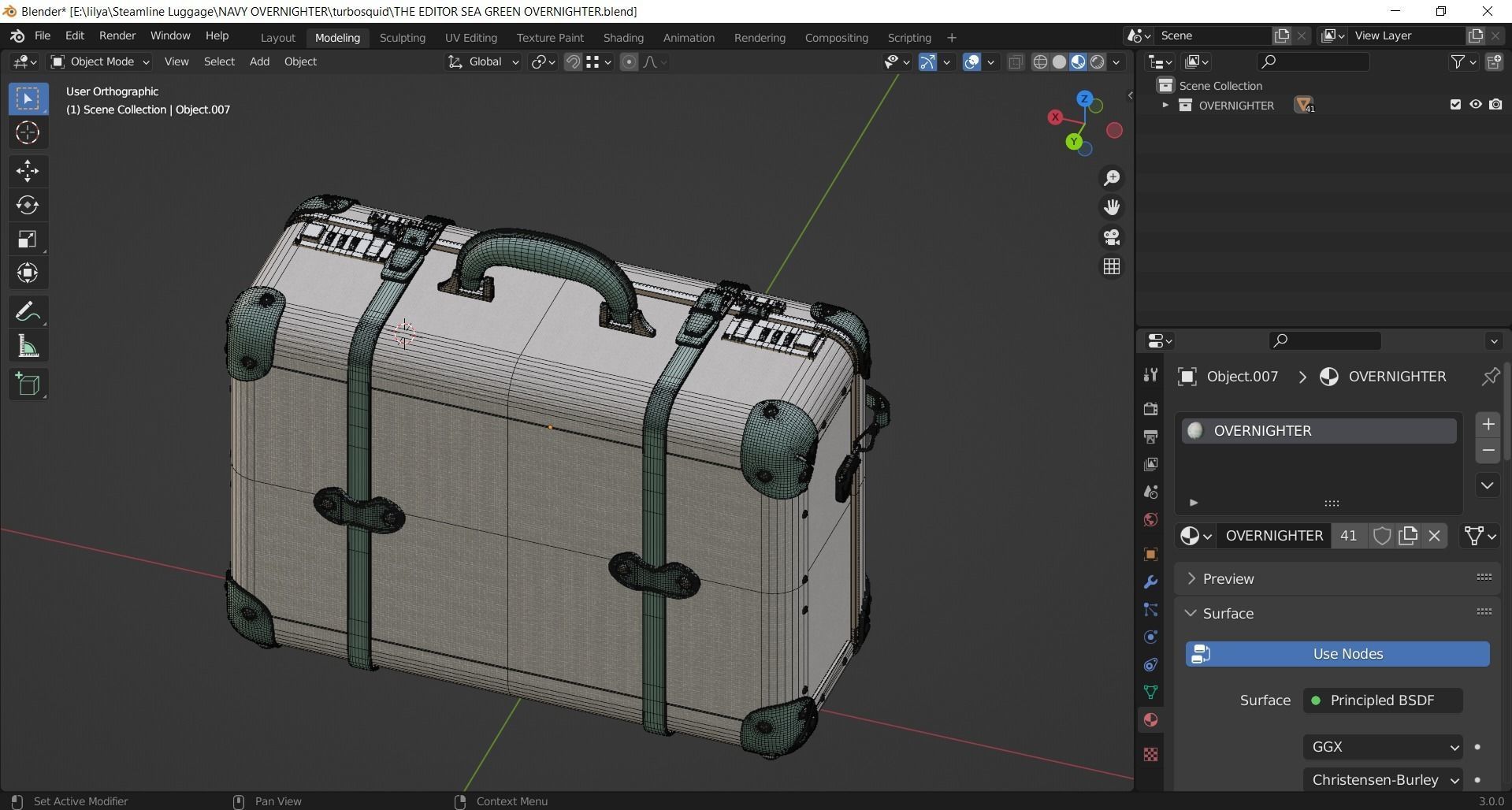Screen dimensions: 1512x810
Task: Open the Physics properties tab
Action: point(1150,637)
